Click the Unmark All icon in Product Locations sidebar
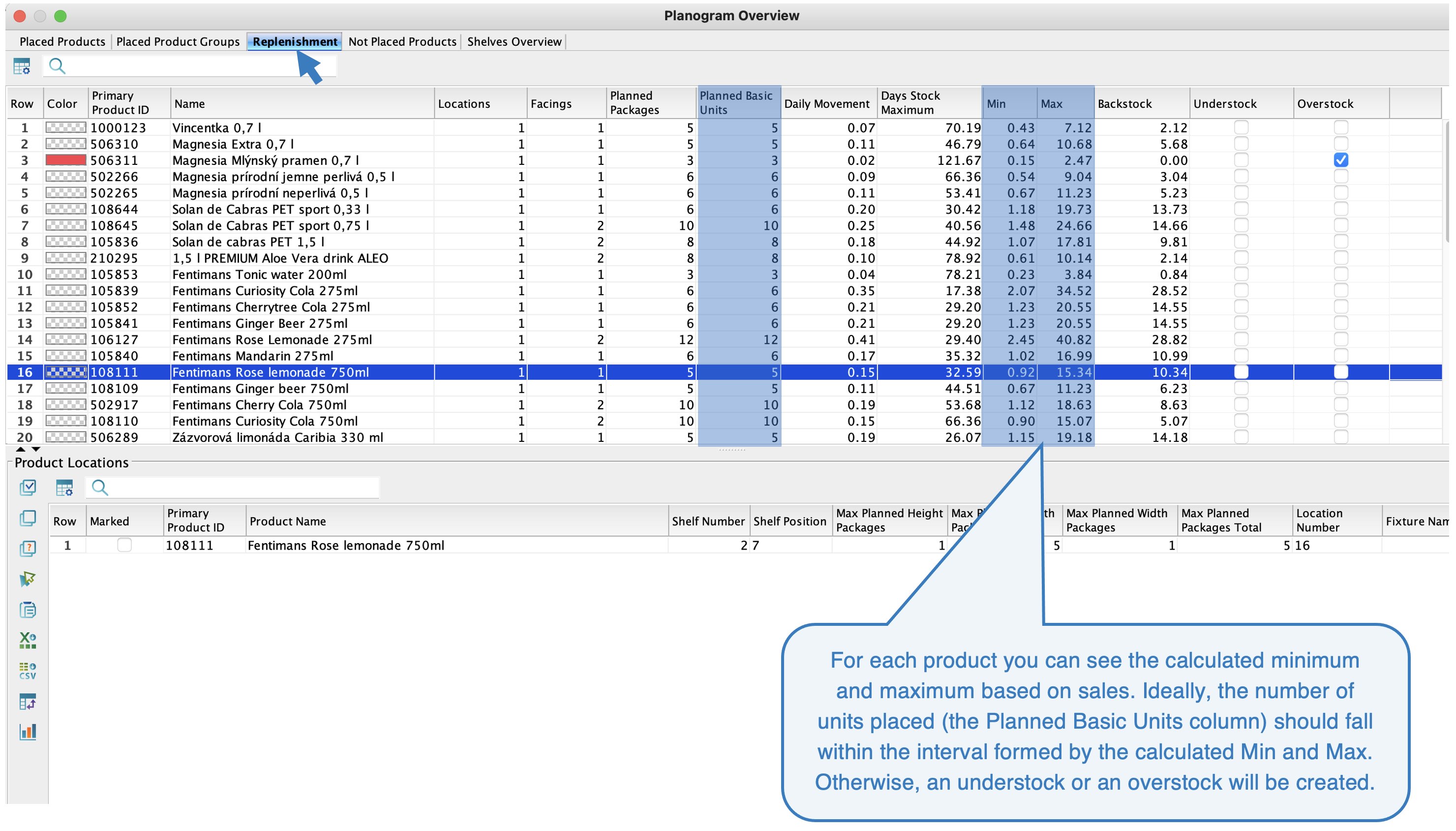This screenshot has width=1456, height=831. coord(28,518)
